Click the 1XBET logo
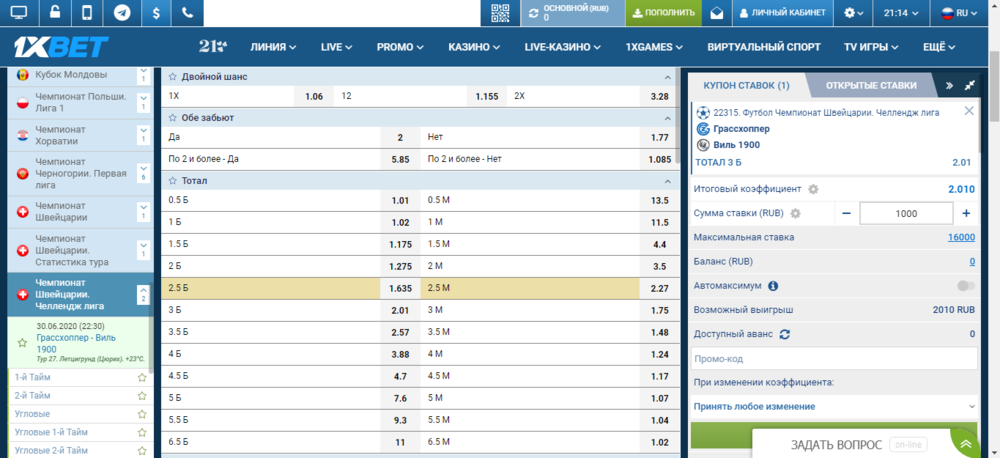The height and width of the screenshot is (458, 1000). coord(61,47)
